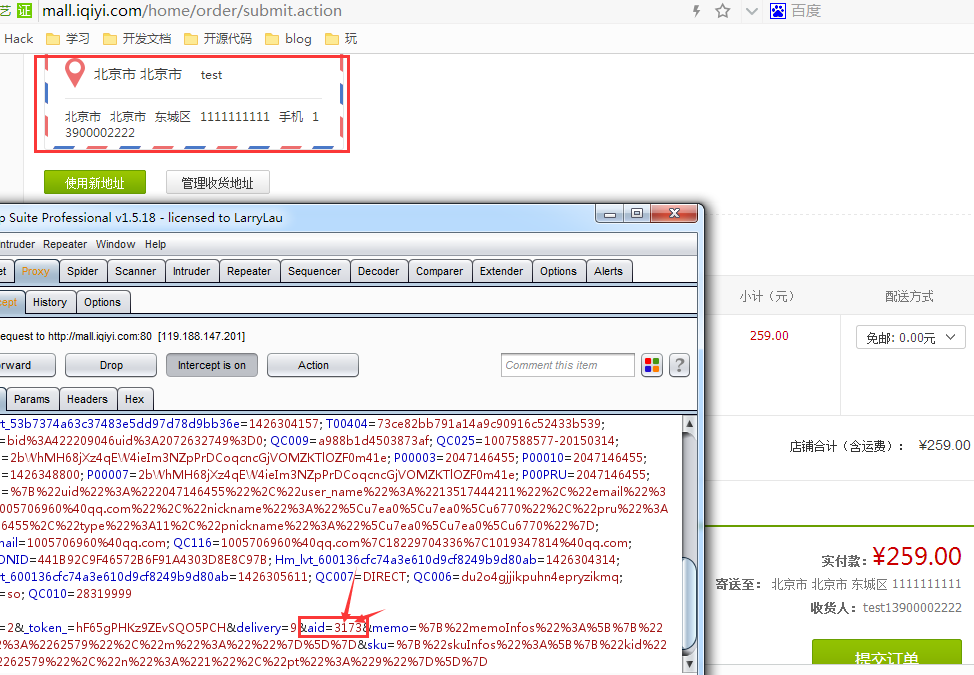974x675 pixels.
Task: Switch to the Params request tab
Action: point(32,399)
